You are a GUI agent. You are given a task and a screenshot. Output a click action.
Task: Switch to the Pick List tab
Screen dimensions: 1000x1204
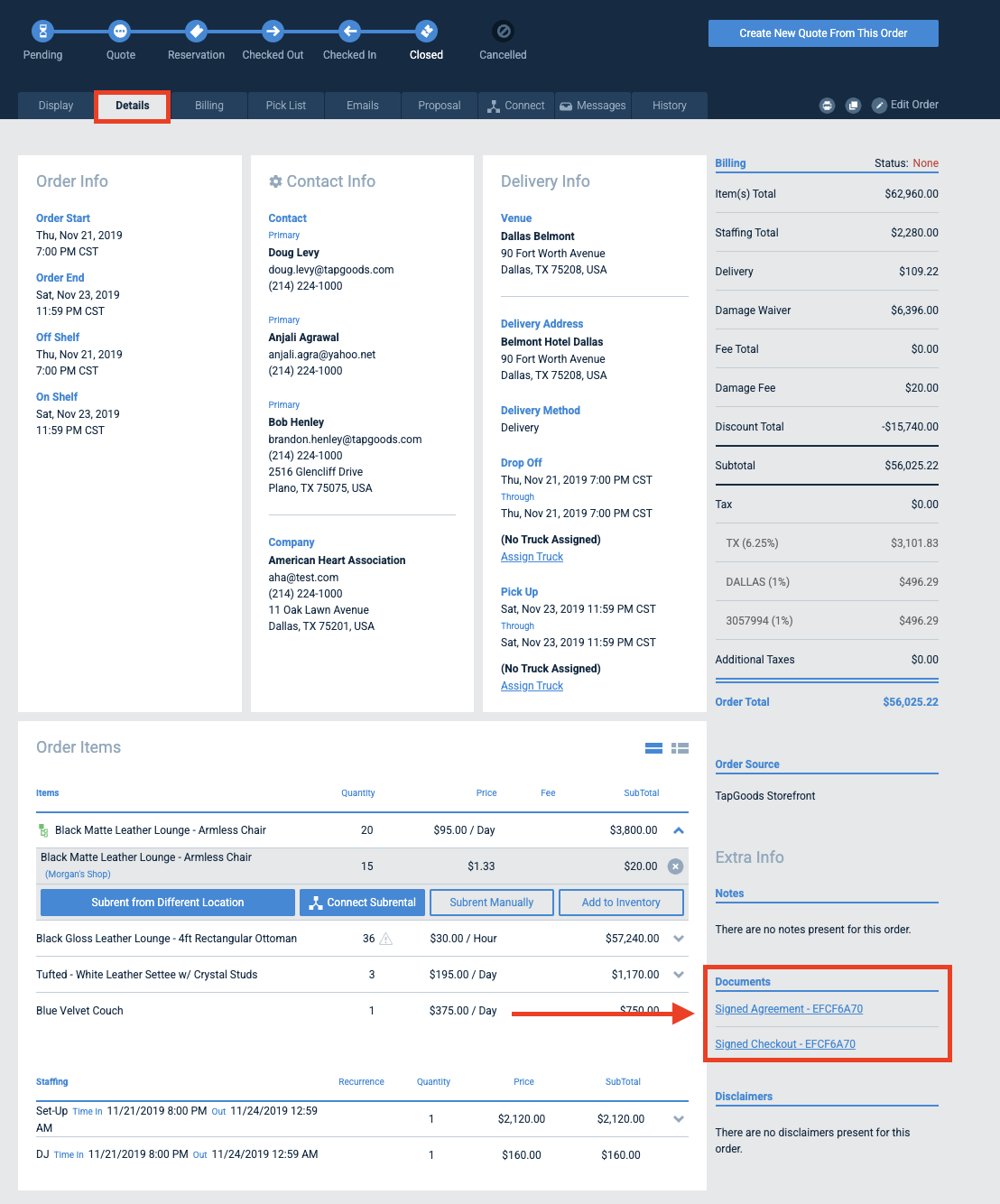pyautogui.click(x=285, y=105)
